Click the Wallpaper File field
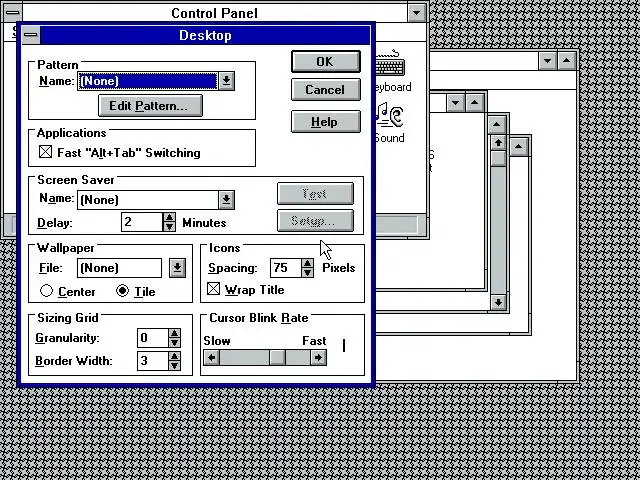 119,268
